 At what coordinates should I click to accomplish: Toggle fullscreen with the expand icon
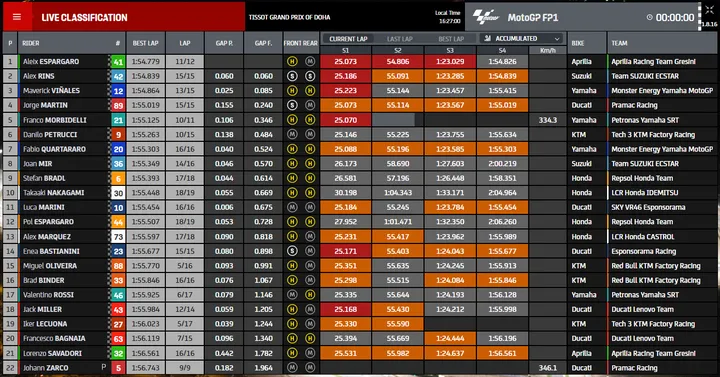pos(710,11)
